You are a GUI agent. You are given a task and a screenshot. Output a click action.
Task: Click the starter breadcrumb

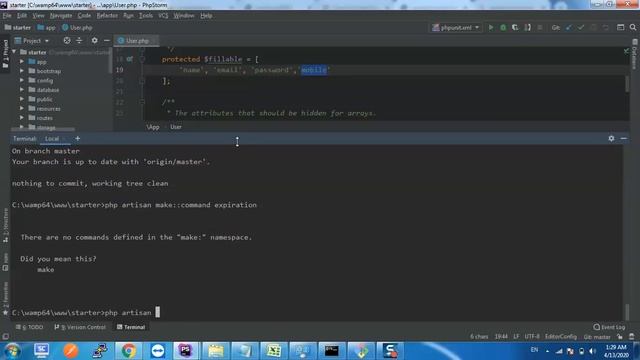[x=18, y=28]
